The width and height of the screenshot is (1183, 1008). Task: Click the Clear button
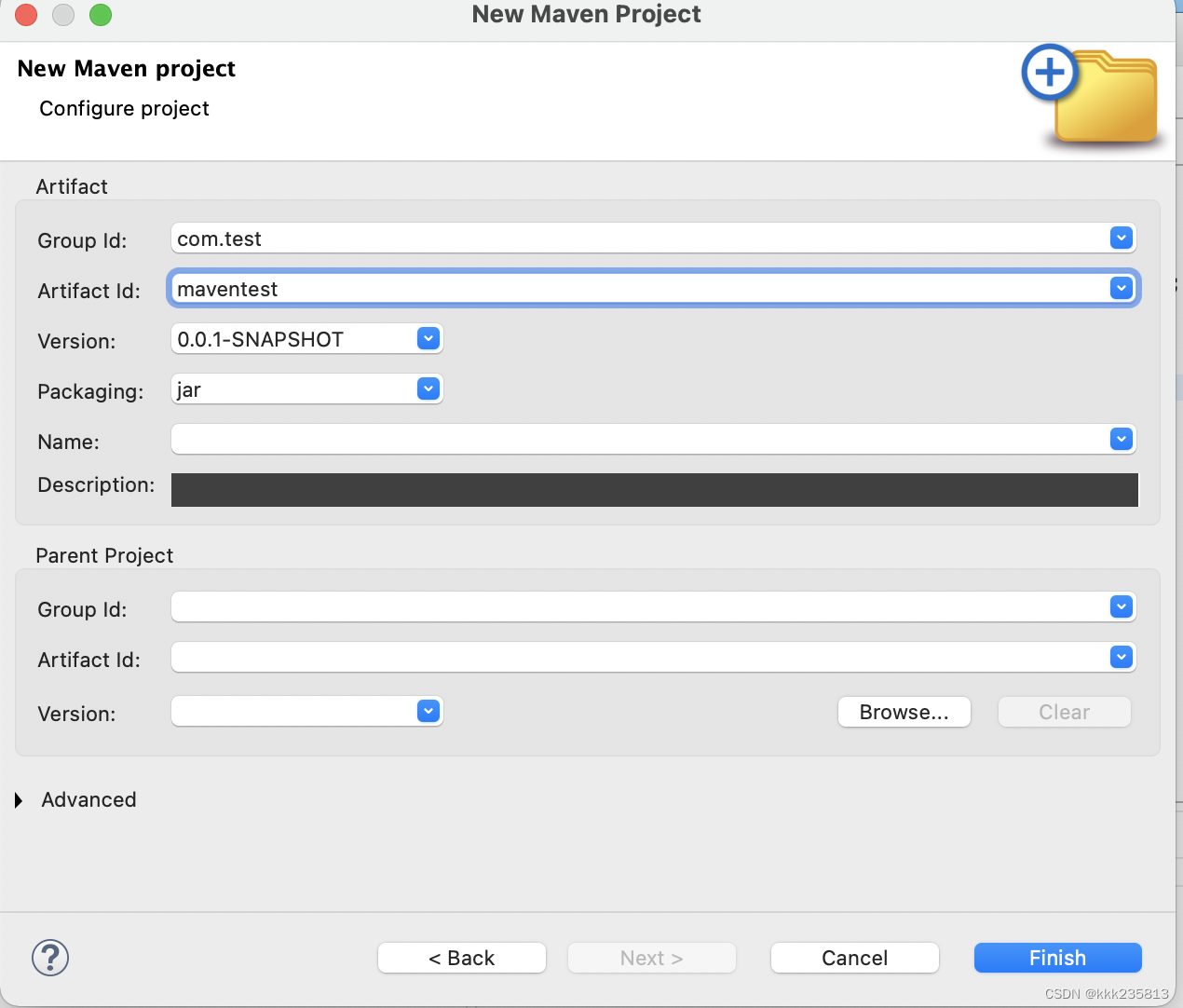(x=1064, y=712)
